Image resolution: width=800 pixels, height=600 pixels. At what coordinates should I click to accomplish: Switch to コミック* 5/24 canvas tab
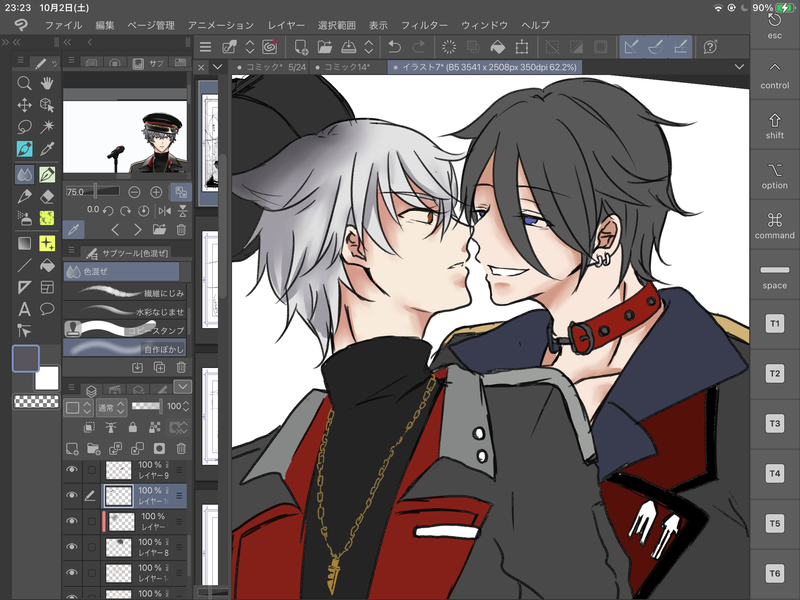pyautogui.click(x=271, y=67)
